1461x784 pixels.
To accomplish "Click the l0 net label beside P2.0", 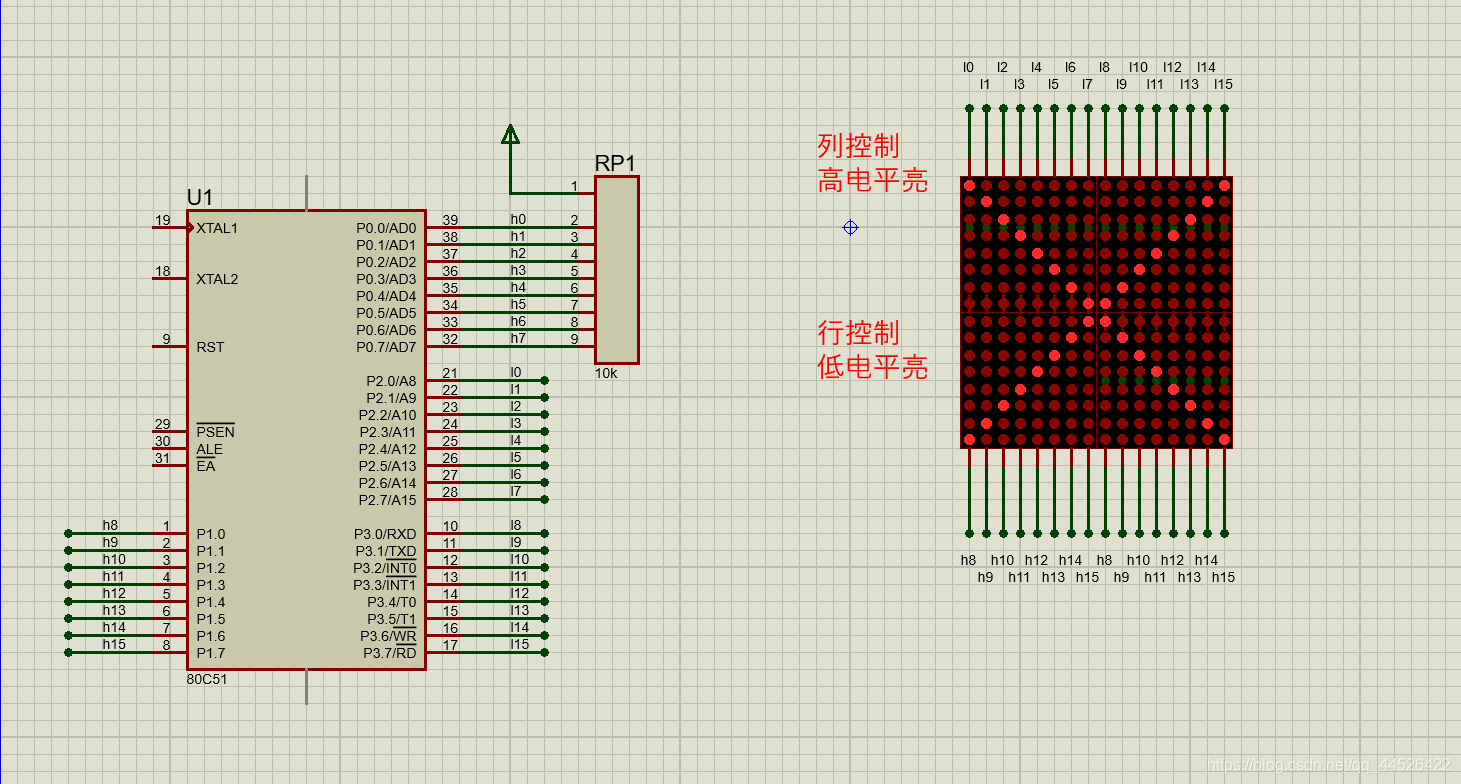I will point(516,372).
